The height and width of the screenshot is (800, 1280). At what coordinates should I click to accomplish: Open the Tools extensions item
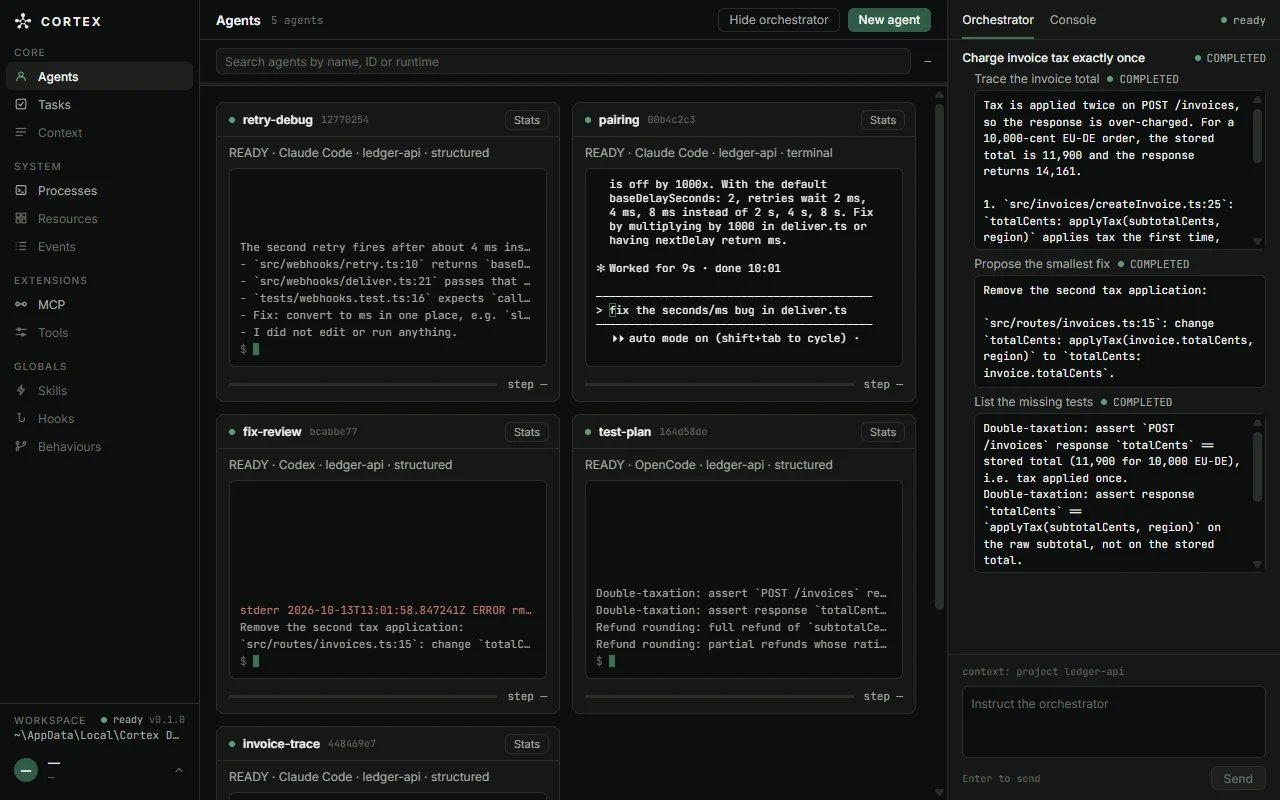pyautogui.click(x=99, y=332)
